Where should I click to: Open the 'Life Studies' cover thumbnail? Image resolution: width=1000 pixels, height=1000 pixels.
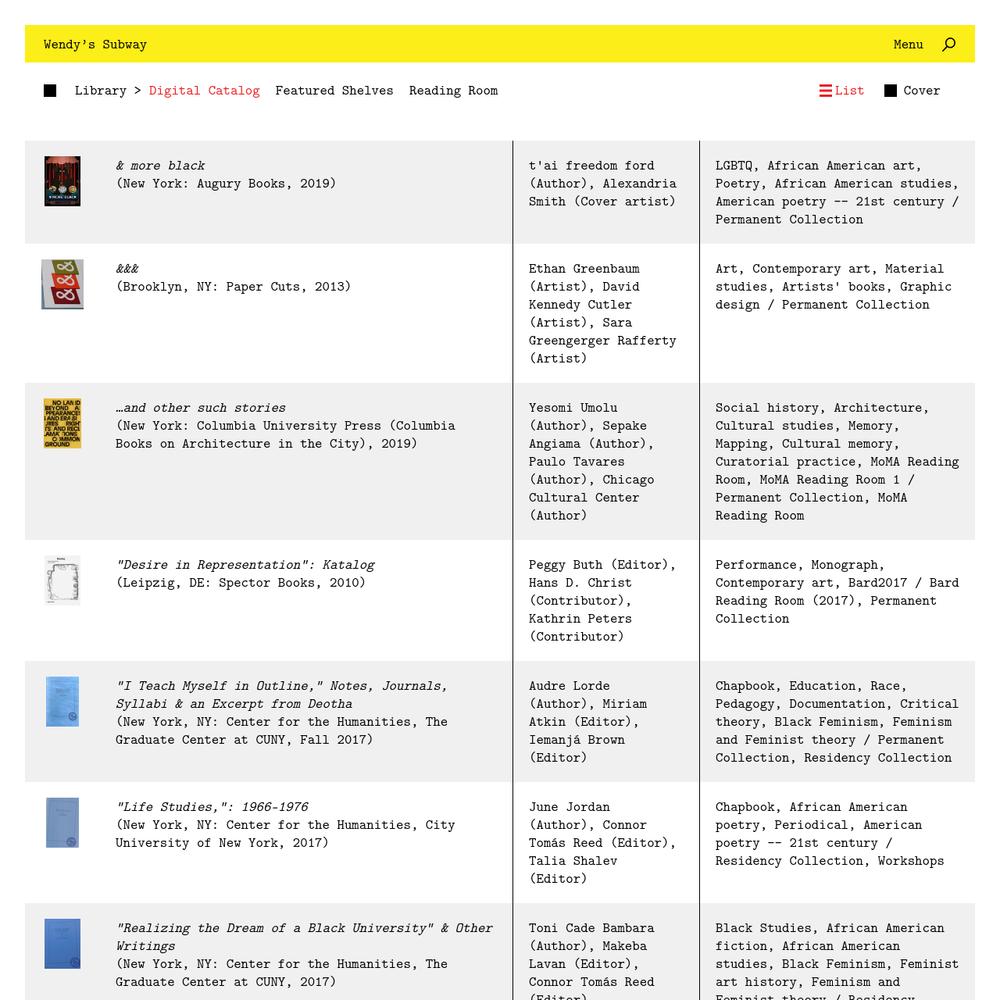(62, 823)
